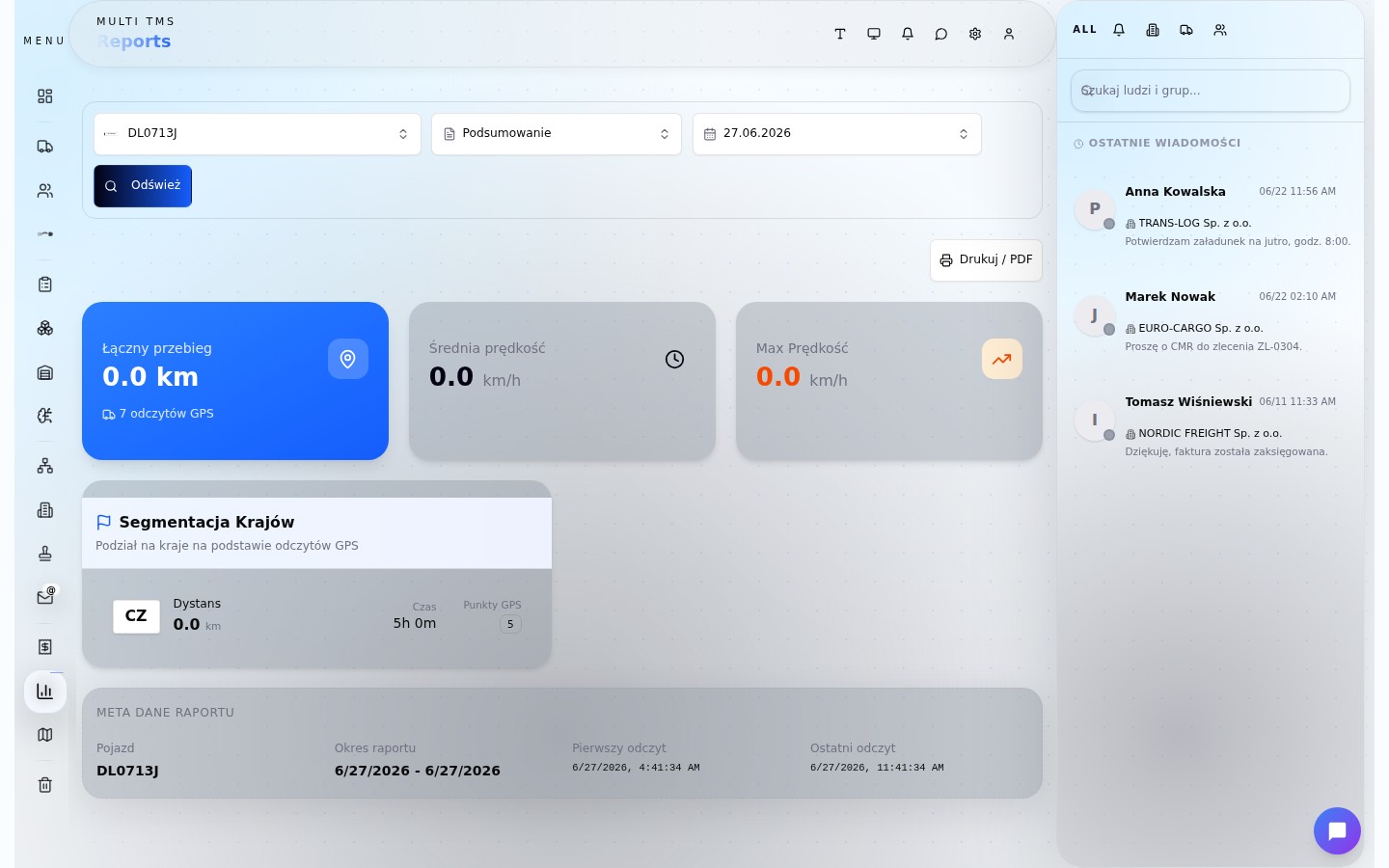Image resolution: width=1389 pixels, height=868 pixels.
Task: Open the 27.06.2026 date picker
Action: coord(837,134)
